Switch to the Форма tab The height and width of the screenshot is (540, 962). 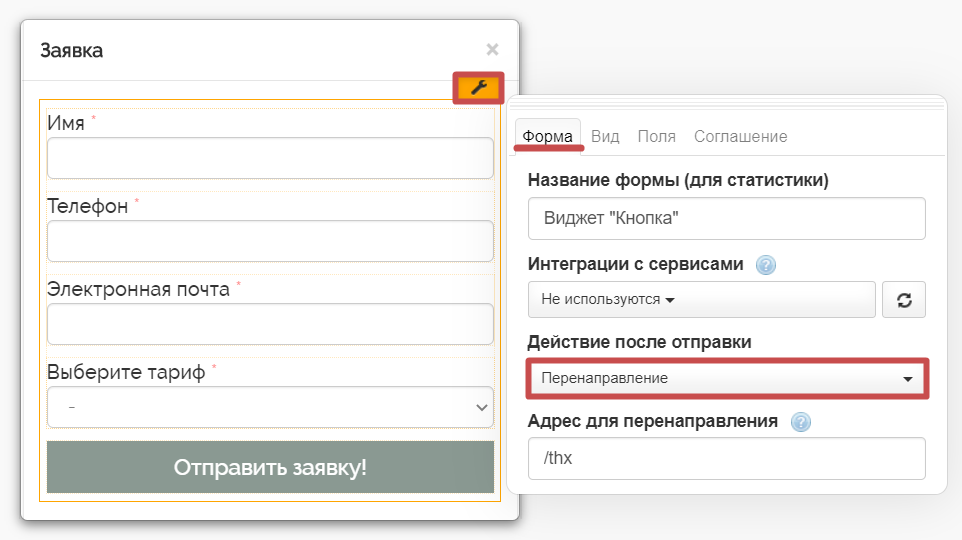click(548, 136)
